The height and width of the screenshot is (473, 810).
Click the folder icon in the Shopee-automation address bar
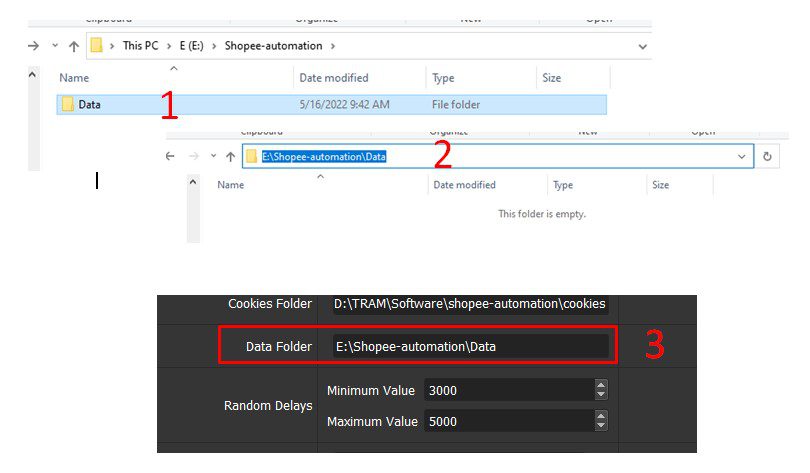(x=96, y=45)
